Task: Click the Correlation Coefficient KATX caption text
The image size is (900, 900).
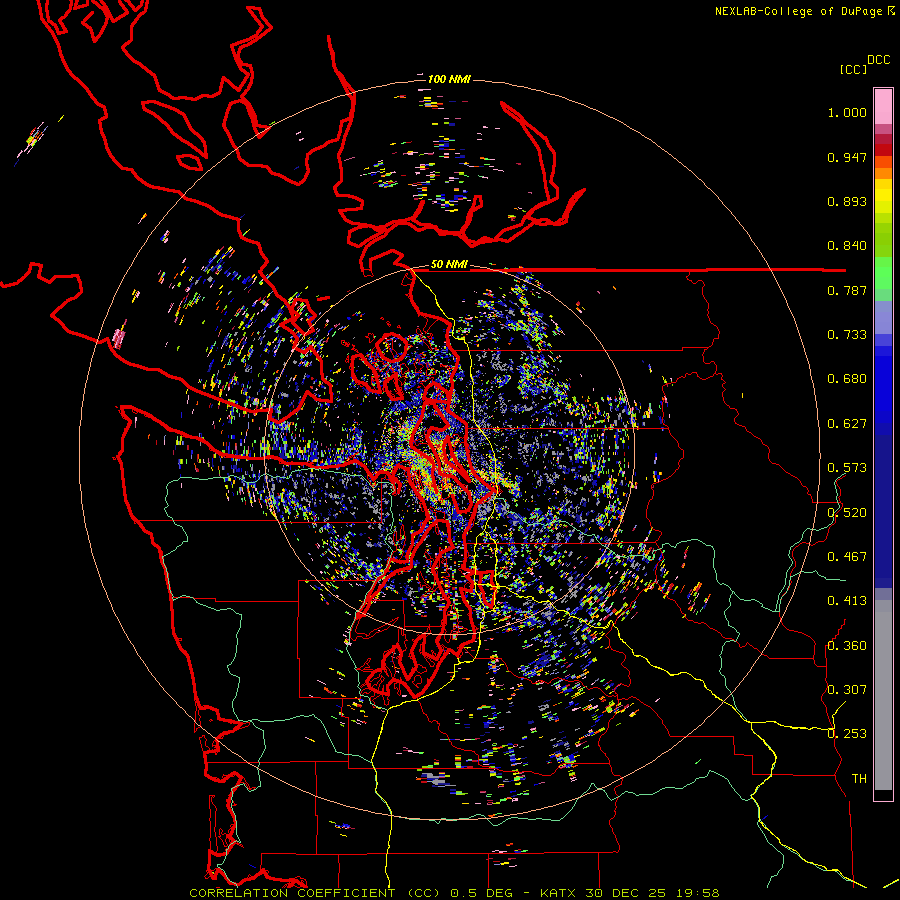Action: (x=454, y=893)
